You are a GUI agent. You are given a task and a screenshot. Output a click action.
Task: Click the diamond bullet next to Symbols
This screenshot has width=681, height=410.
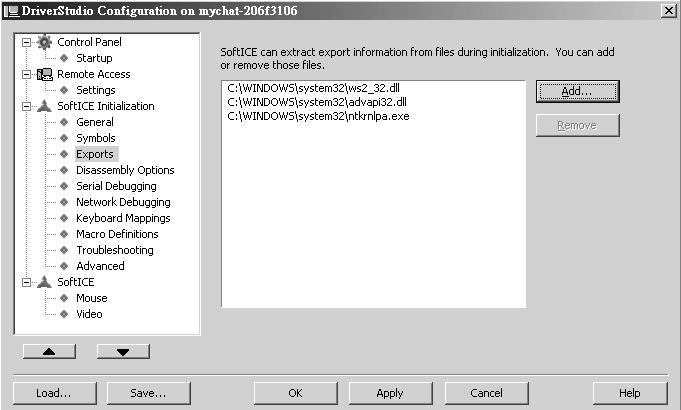(x=64, y=138)
